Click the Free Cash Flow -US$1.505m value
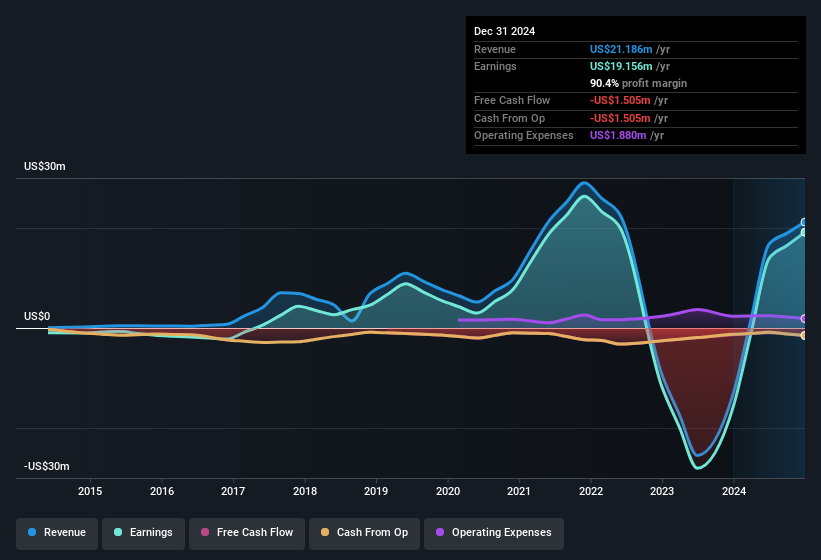Image resolution: width=821 pixels, height=560 pixels. click(620, 100)
